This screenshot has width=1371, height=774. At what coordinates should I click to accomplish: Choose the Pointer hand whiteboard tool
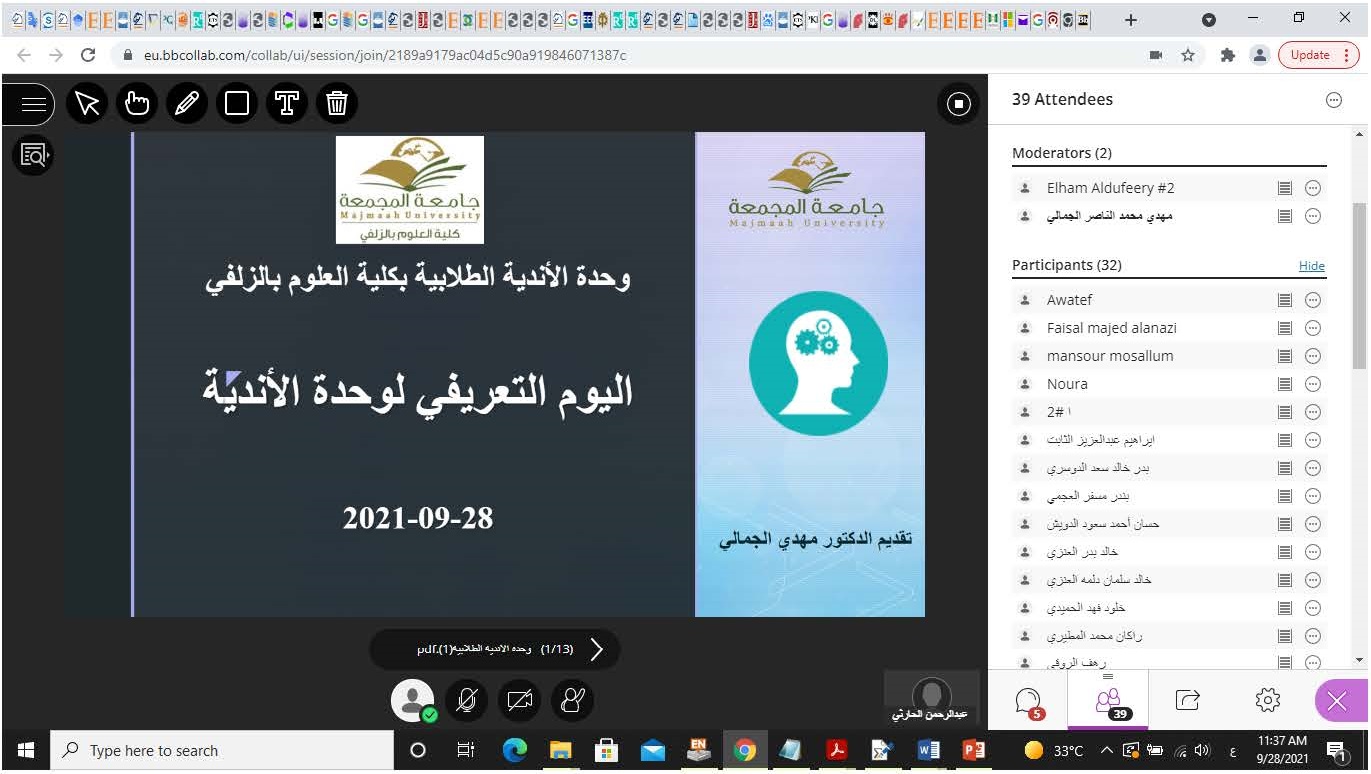[x=137, y=103]
